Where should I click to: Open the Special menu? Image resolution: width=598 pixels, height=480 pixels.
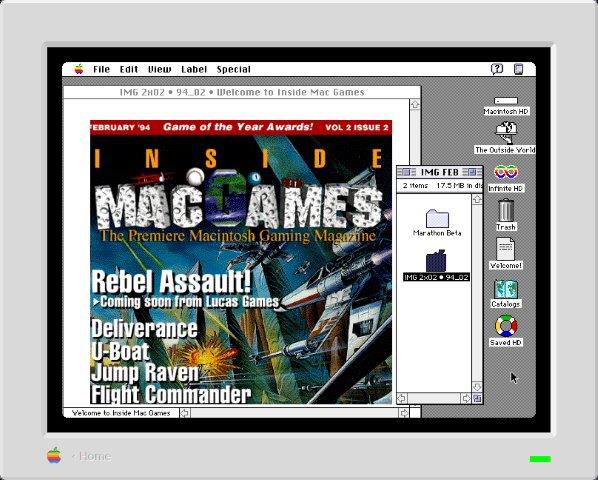click(x=234, y=69)
